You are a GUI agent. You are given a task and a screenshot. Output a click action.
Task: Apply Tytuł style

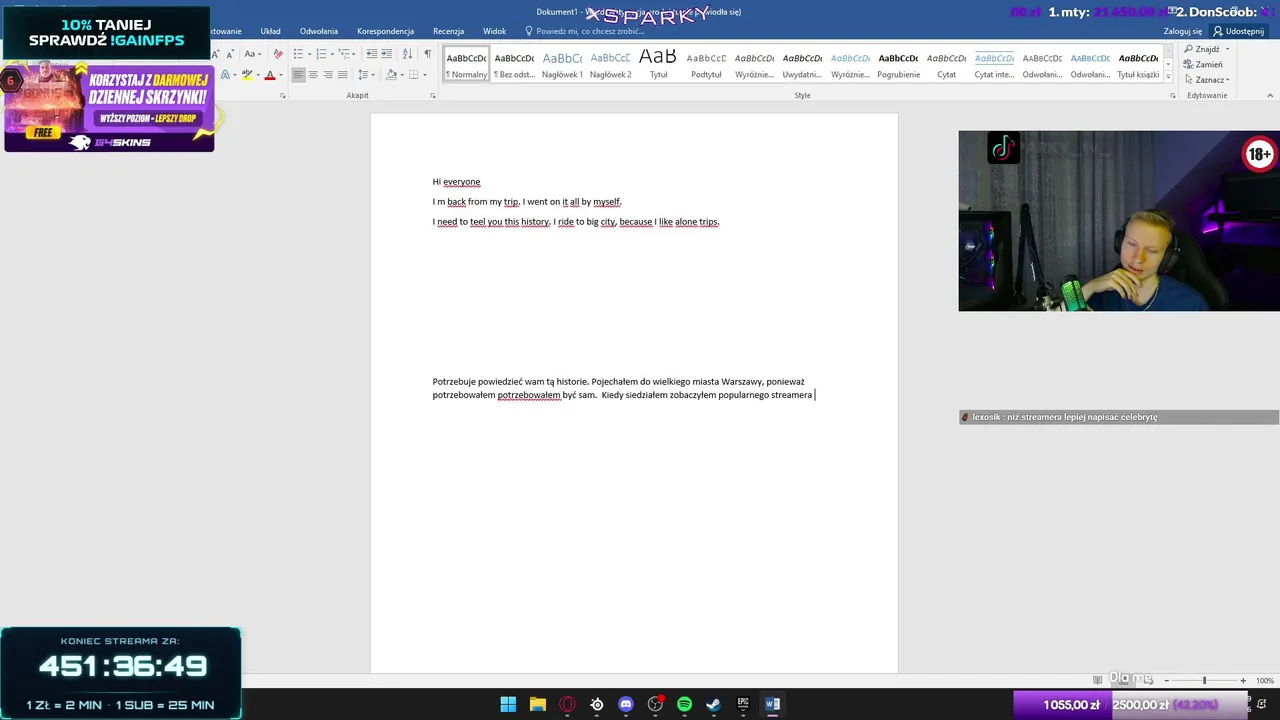pos(658,64)
